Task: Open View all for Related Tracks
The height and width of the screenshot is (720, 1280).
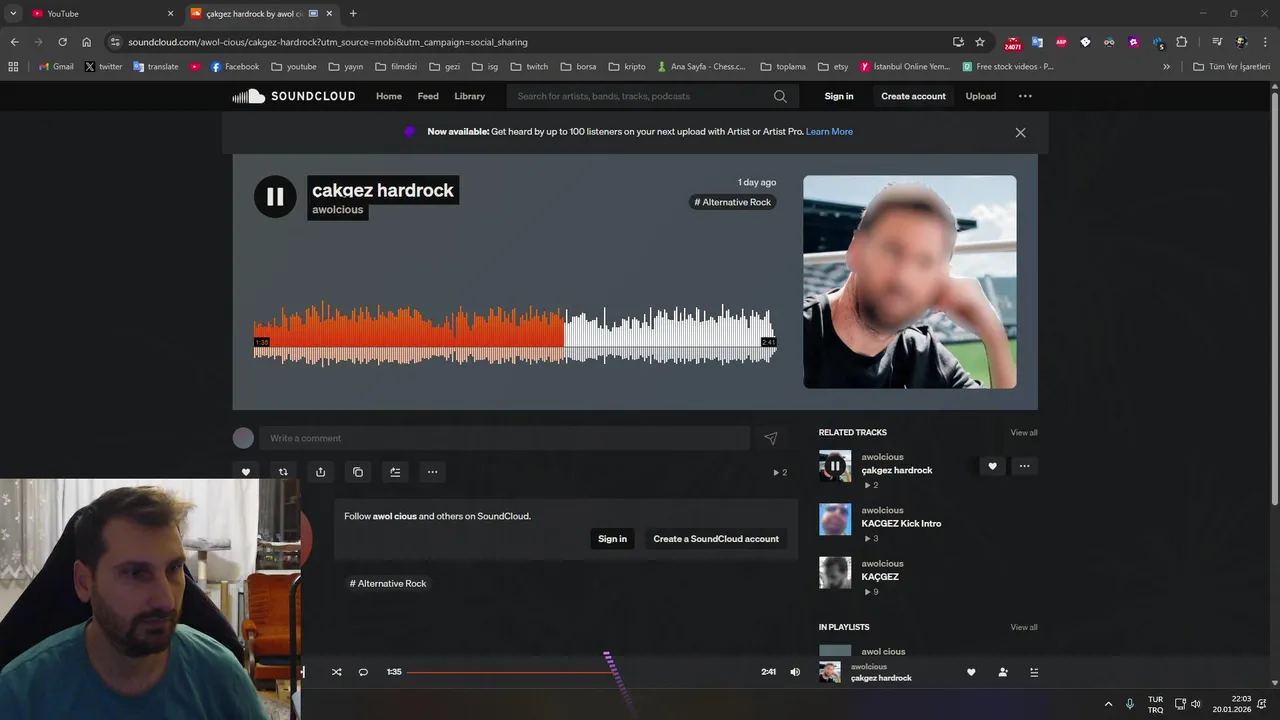Action: tap(1024, 433)
